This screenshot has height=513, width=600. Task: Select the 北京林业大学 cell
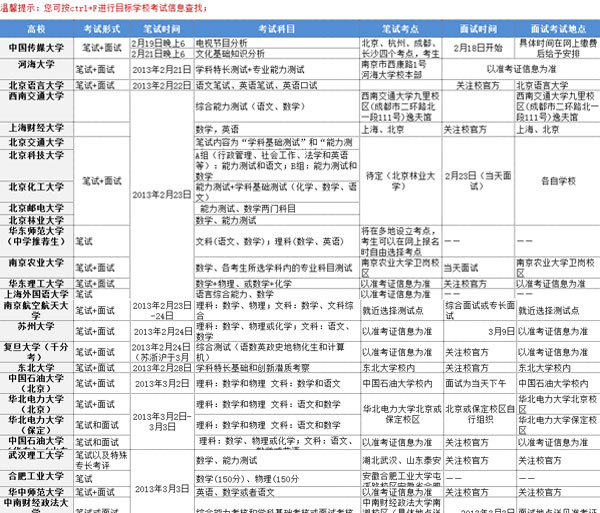pyautogui.click(x=36, y=220)
